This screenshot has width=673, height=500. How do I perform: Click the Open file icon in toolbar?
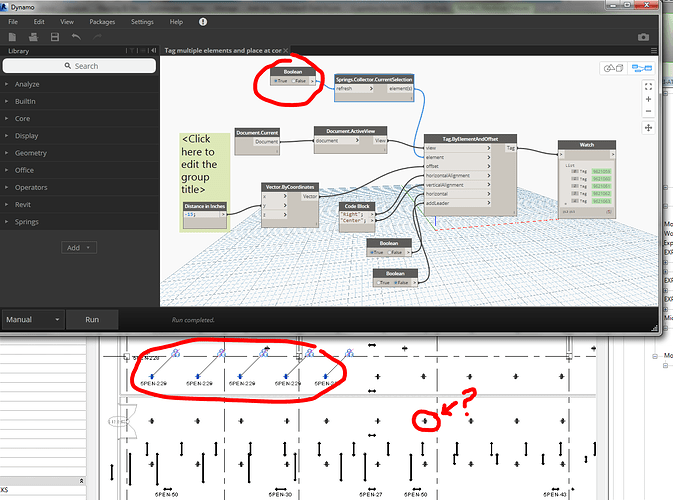click(x=33, y=37)
